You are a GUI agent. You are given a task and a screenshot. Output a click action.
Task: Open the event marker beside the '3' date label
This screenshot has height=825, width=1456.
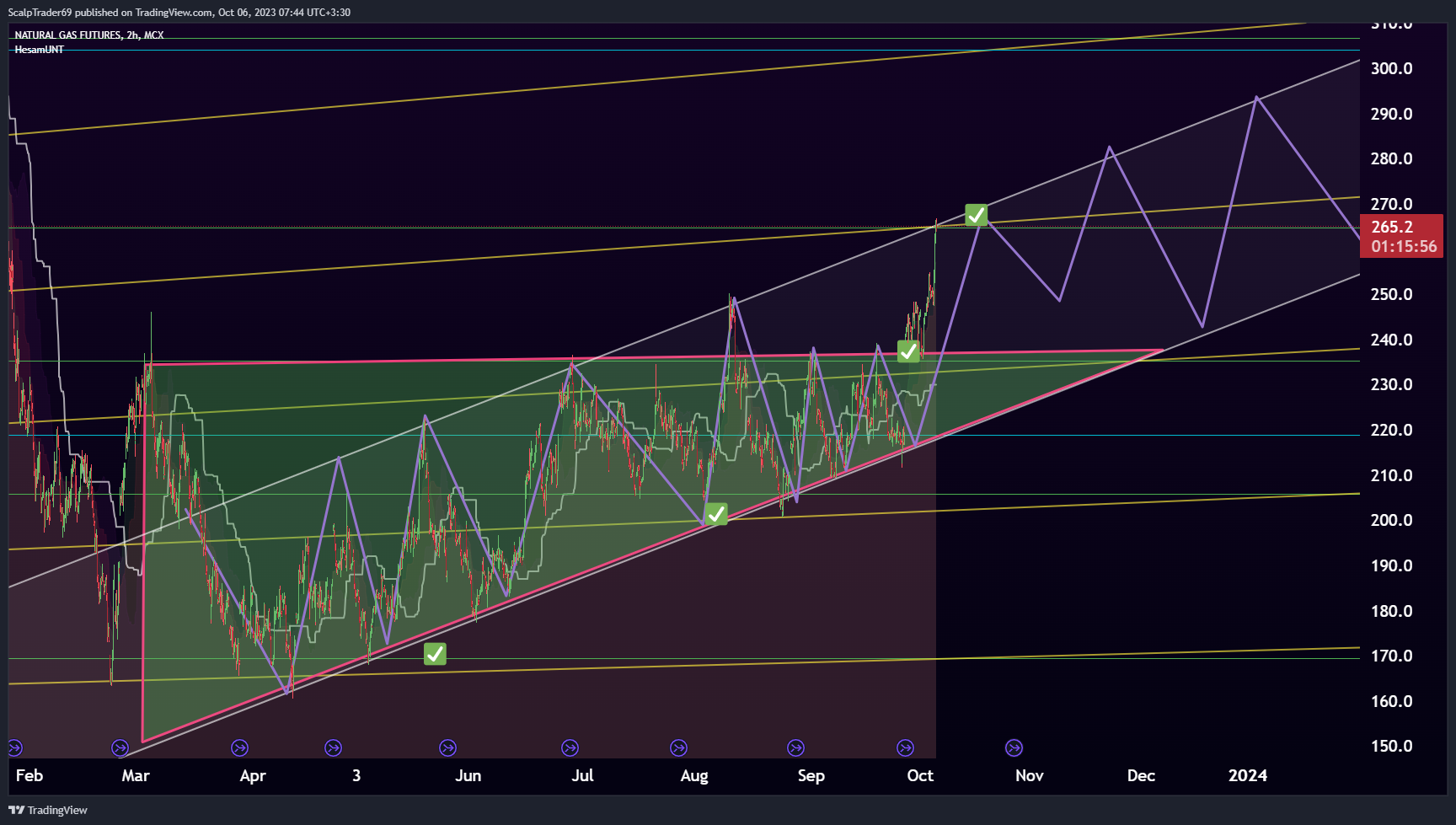[x=333, y=747]
